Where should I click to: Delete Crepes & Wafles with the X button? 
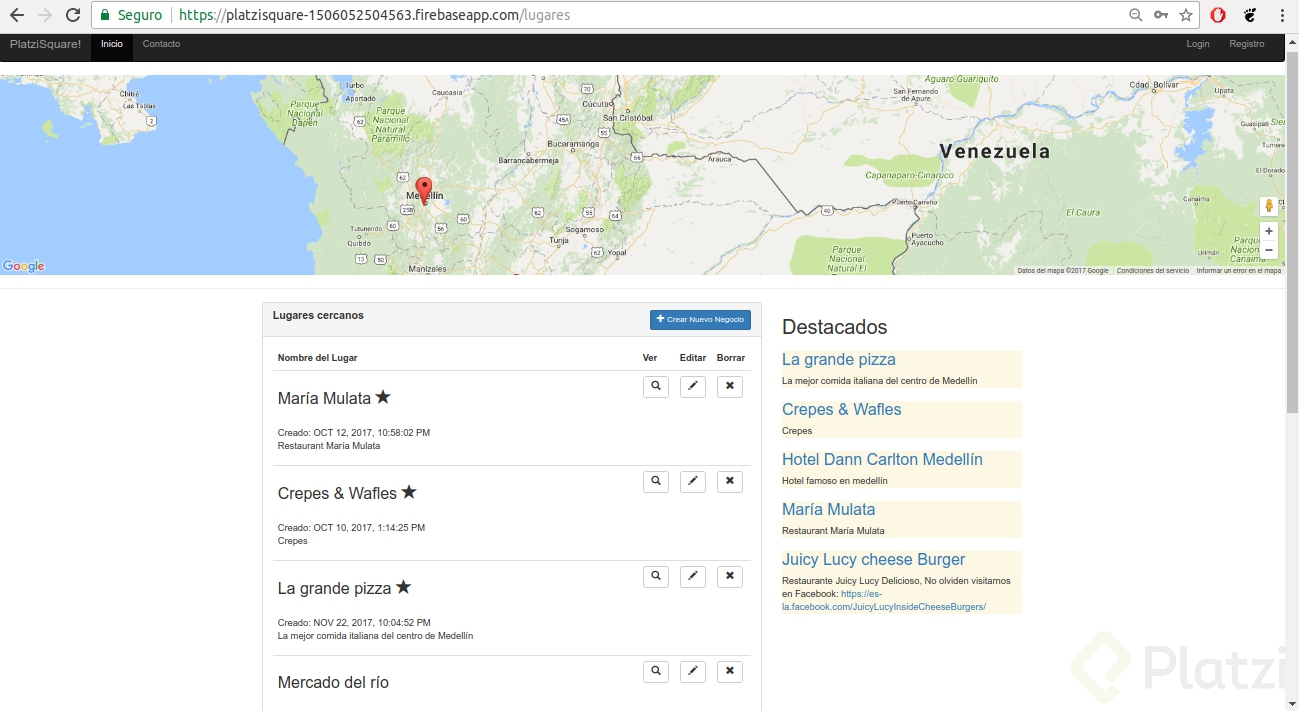point(730,481)
